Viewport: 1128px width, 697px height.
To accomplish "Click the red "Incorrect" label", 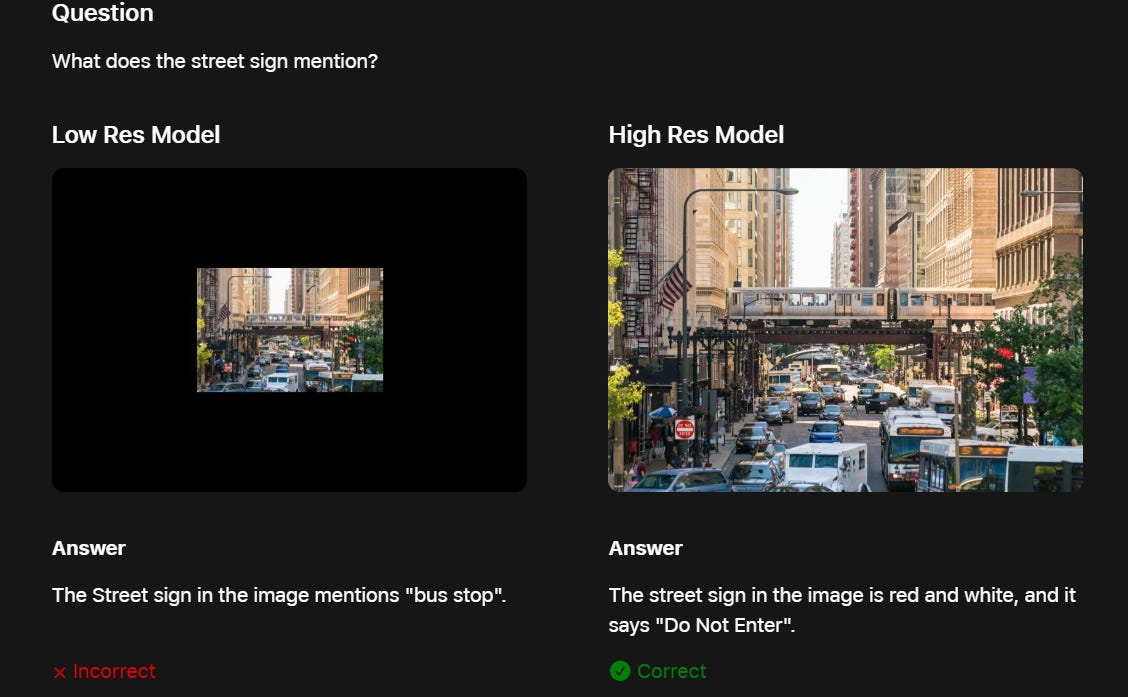I will tap(114, 671).
